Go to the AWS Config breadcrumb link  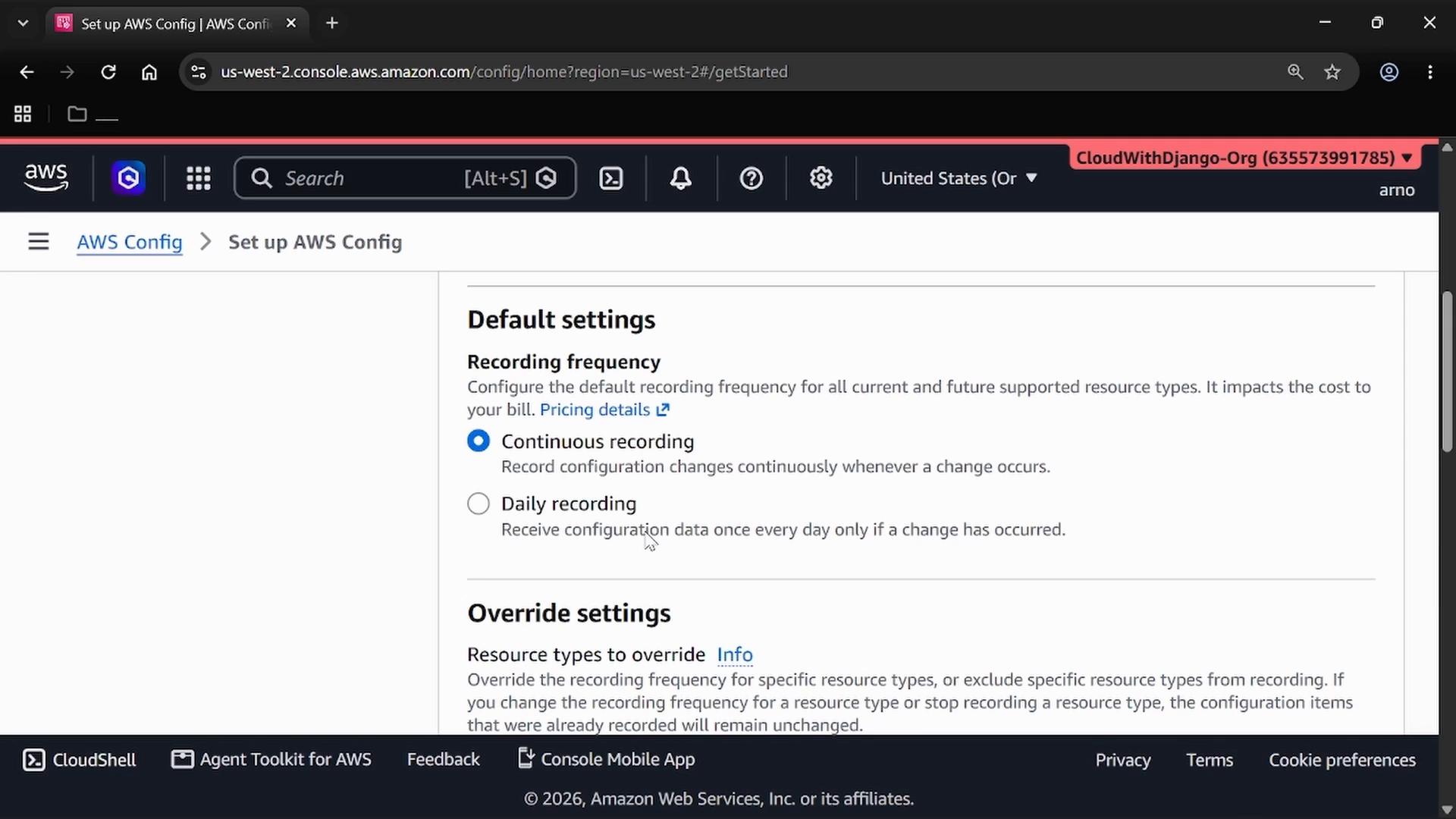tap(130, 242)
